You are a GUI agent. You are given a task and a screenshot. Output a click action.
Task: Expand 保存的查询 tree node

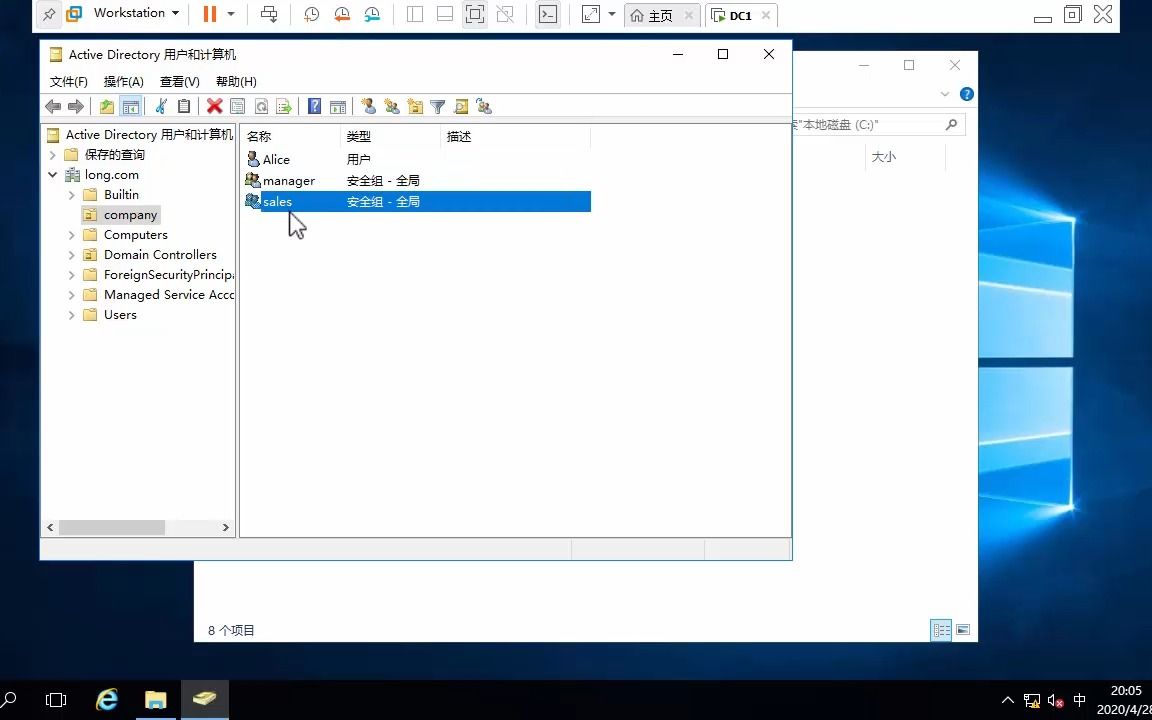(53, 155)
